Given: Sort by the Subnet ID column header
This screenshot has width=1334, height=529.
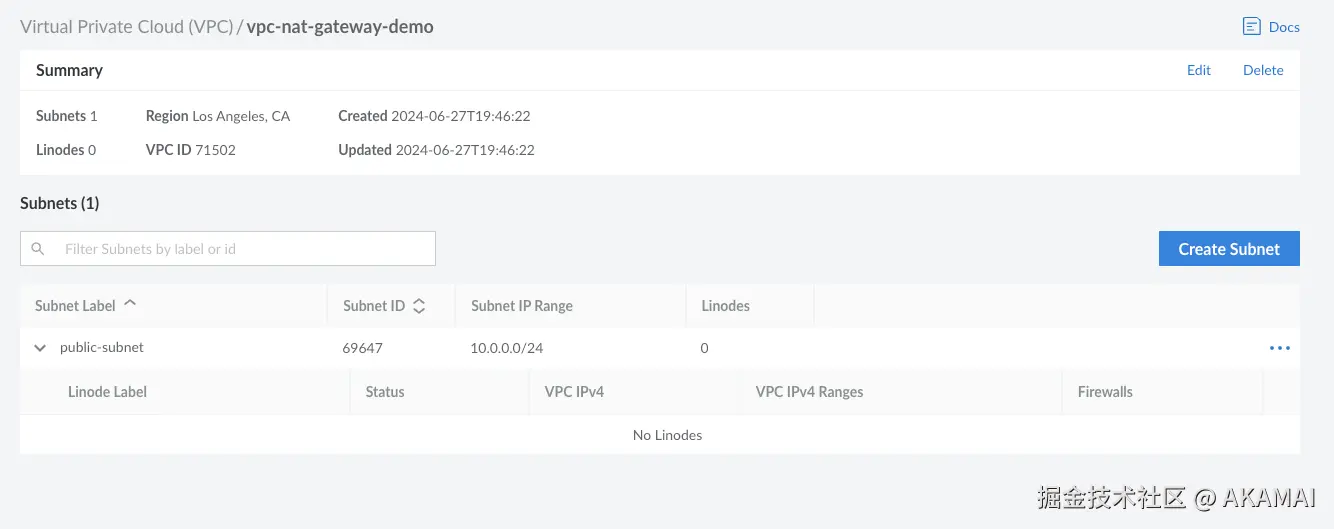Looking at the screenshot, I should tap(374, 306).
